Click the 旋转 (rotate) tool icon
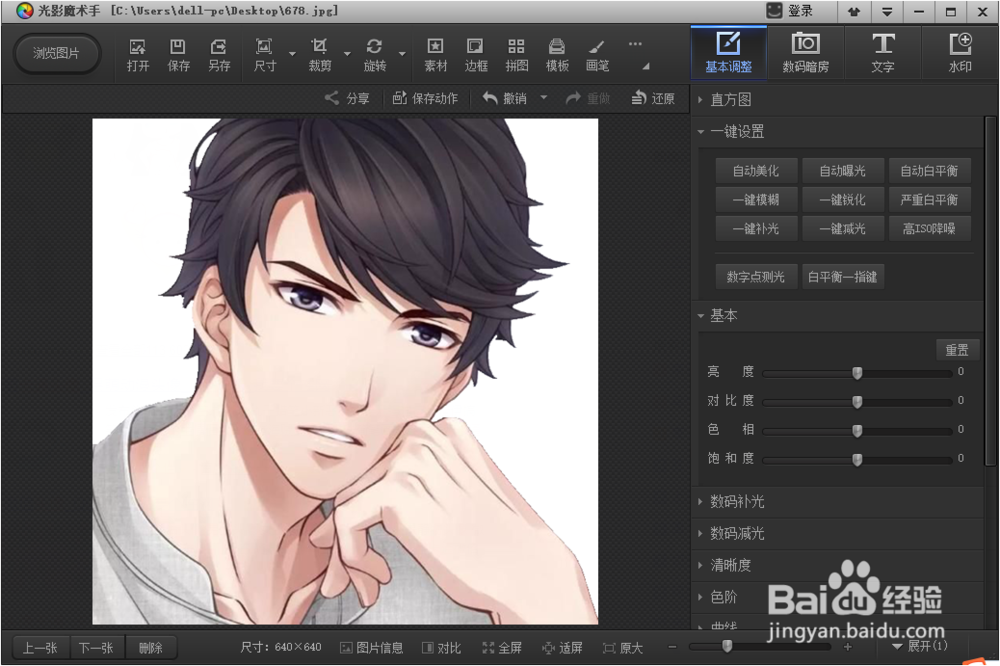 pos(375,55)
